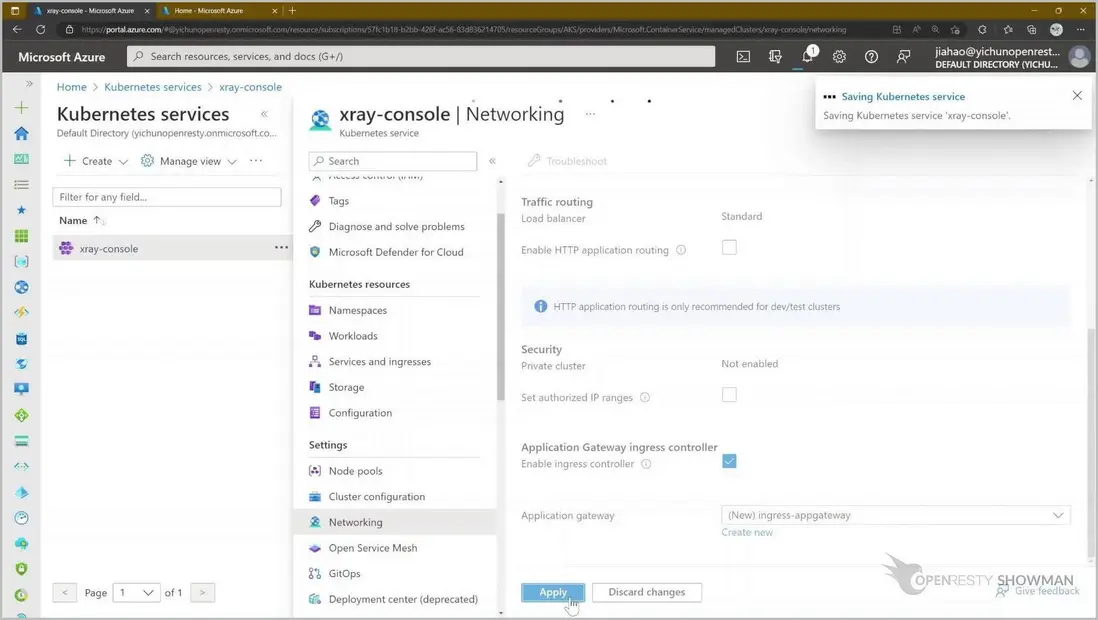Click the Create new link
This screenshot has height=620, width=1098.
tap(746, 532)
